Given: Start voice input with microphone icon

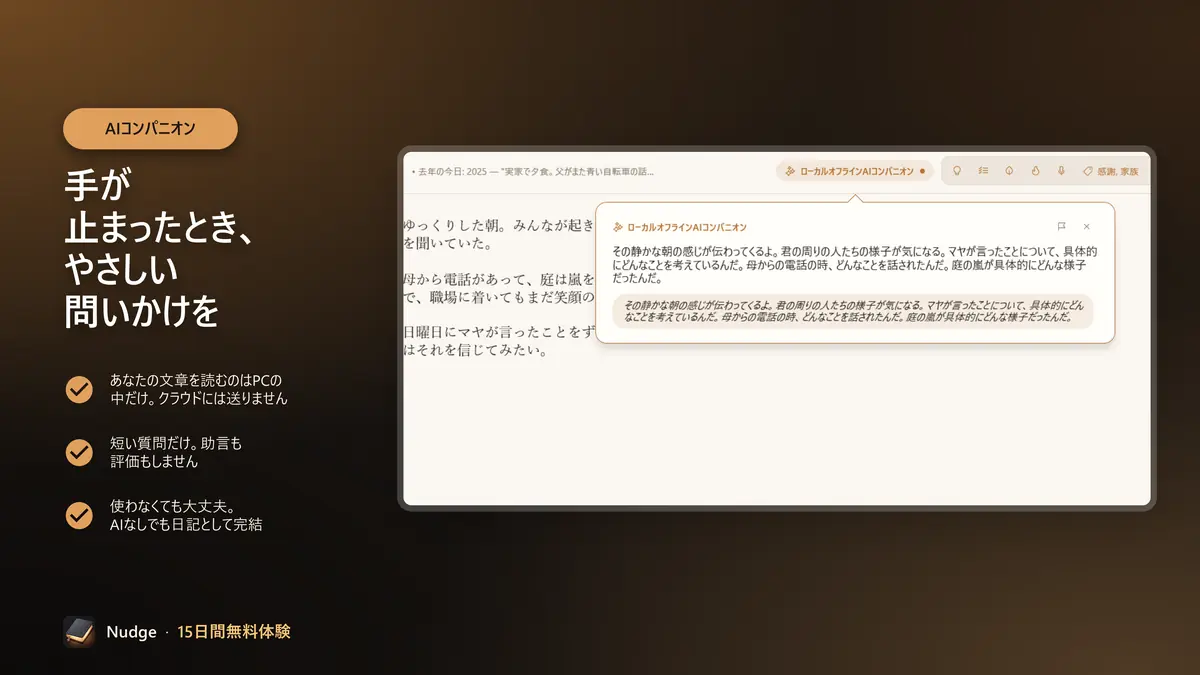Looking at the screenshot, I should 1061,171.
